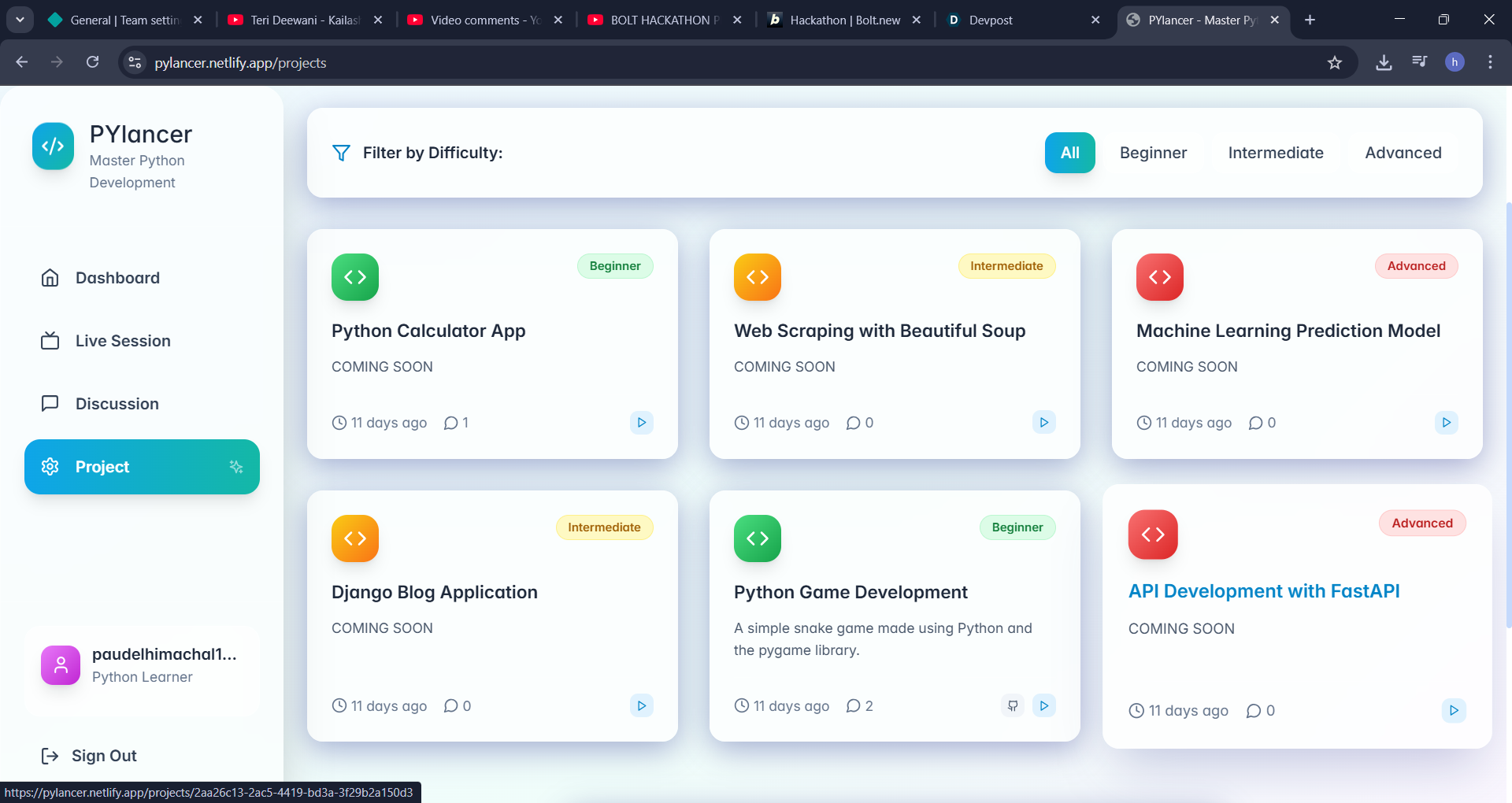Reload the page with browser refresh button

point(93,62)
